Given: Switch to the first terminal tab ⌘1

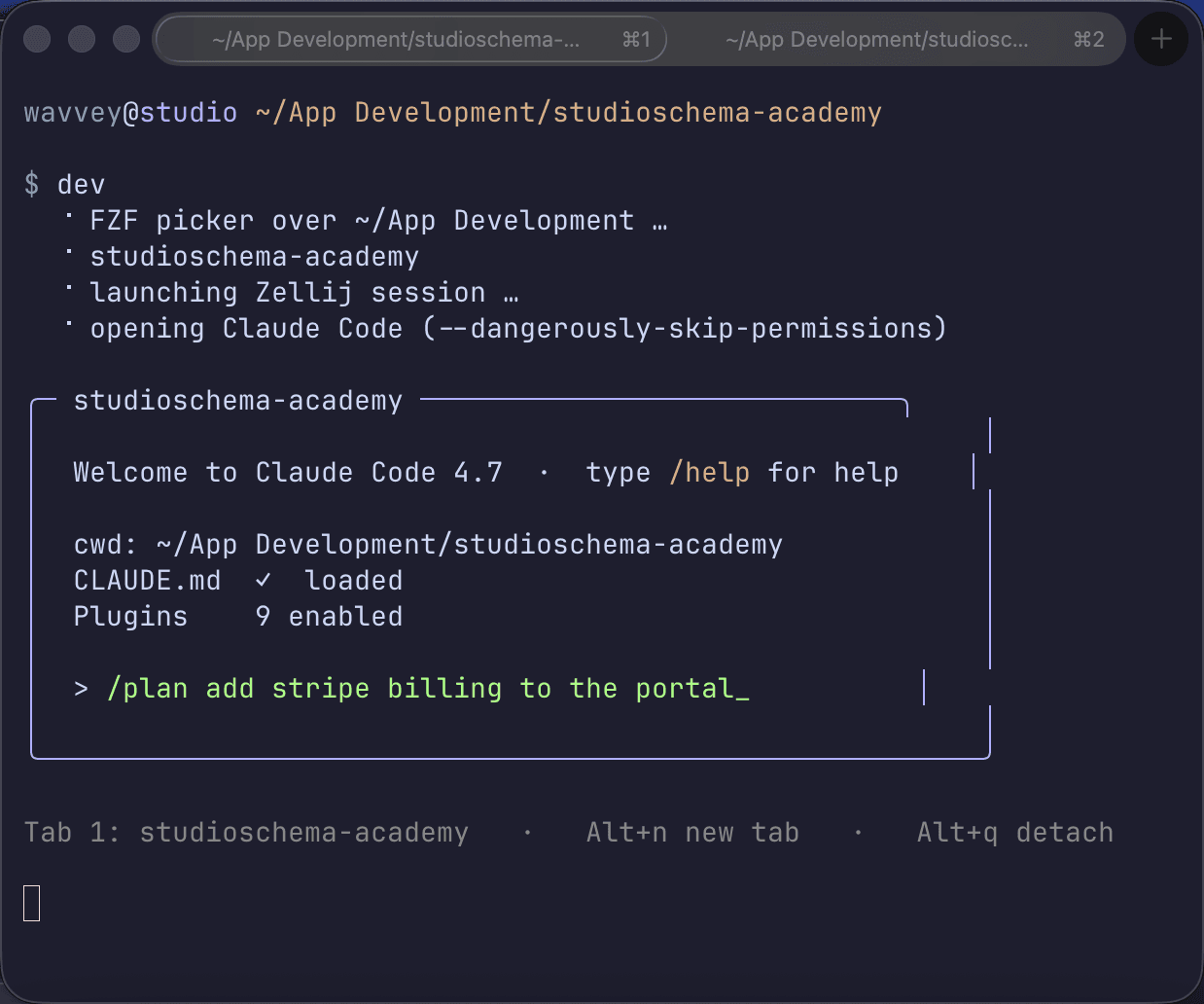Looking at the screenshot, I should 410,40.
